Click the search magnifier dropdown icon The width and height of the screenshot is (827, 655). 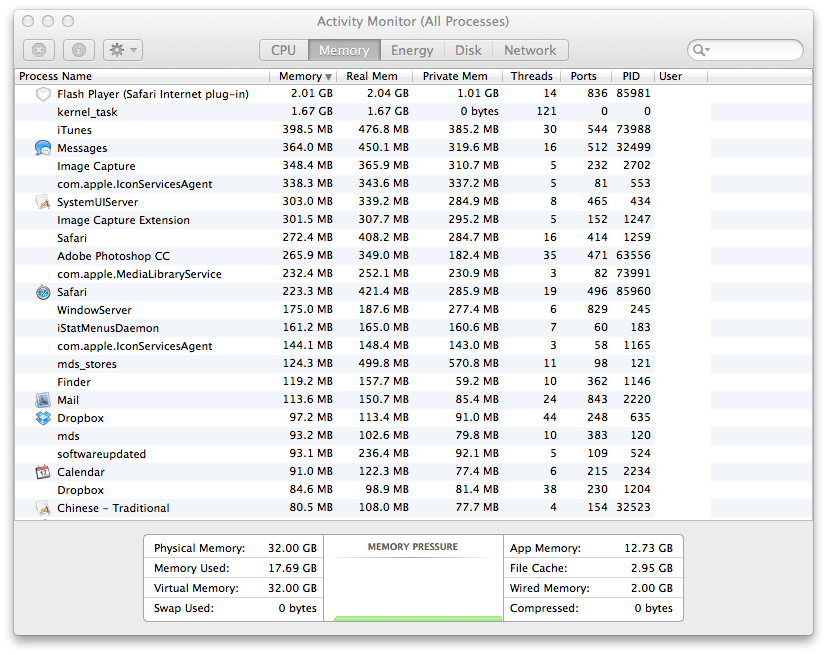701,50
